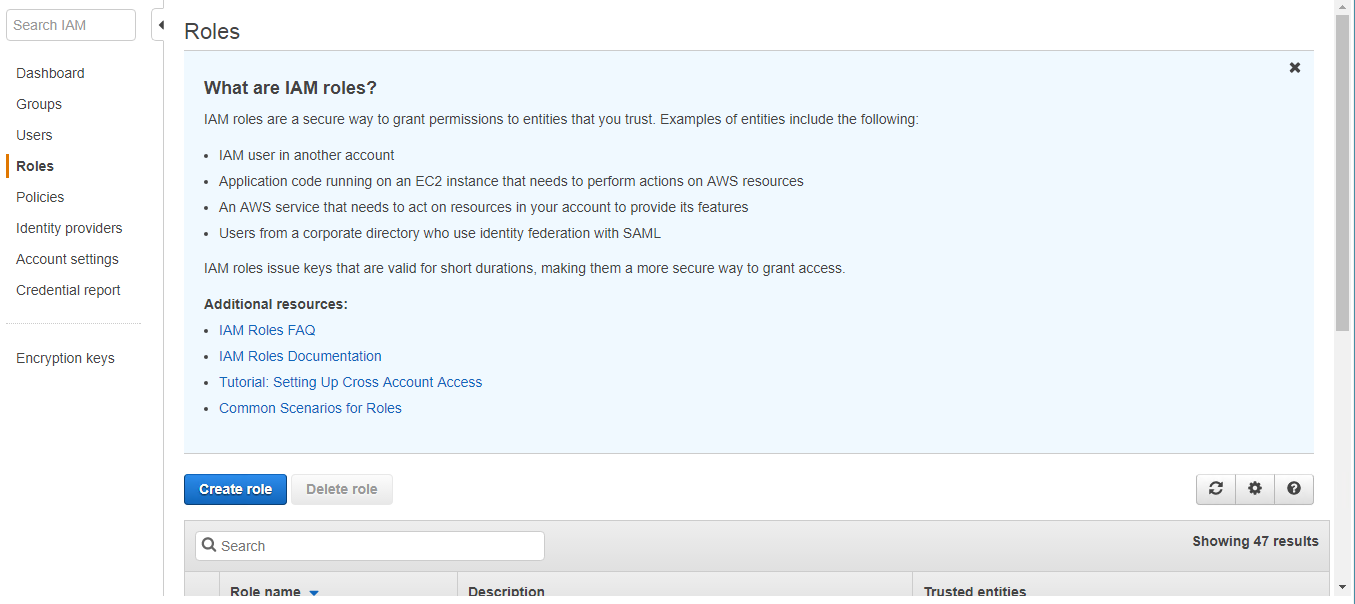Sort roles by Role name arrow
The height and width of the screenshot is (604, 1355).
314,592
